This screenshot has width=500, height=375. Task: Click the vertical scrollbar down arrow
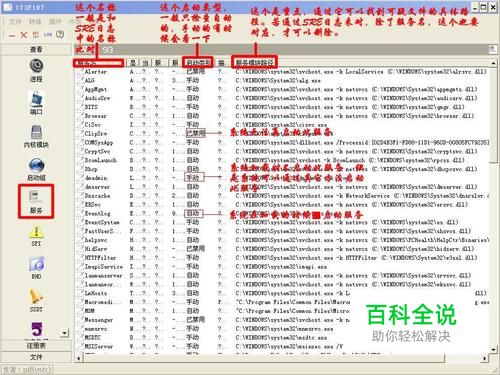click(493, 350)
